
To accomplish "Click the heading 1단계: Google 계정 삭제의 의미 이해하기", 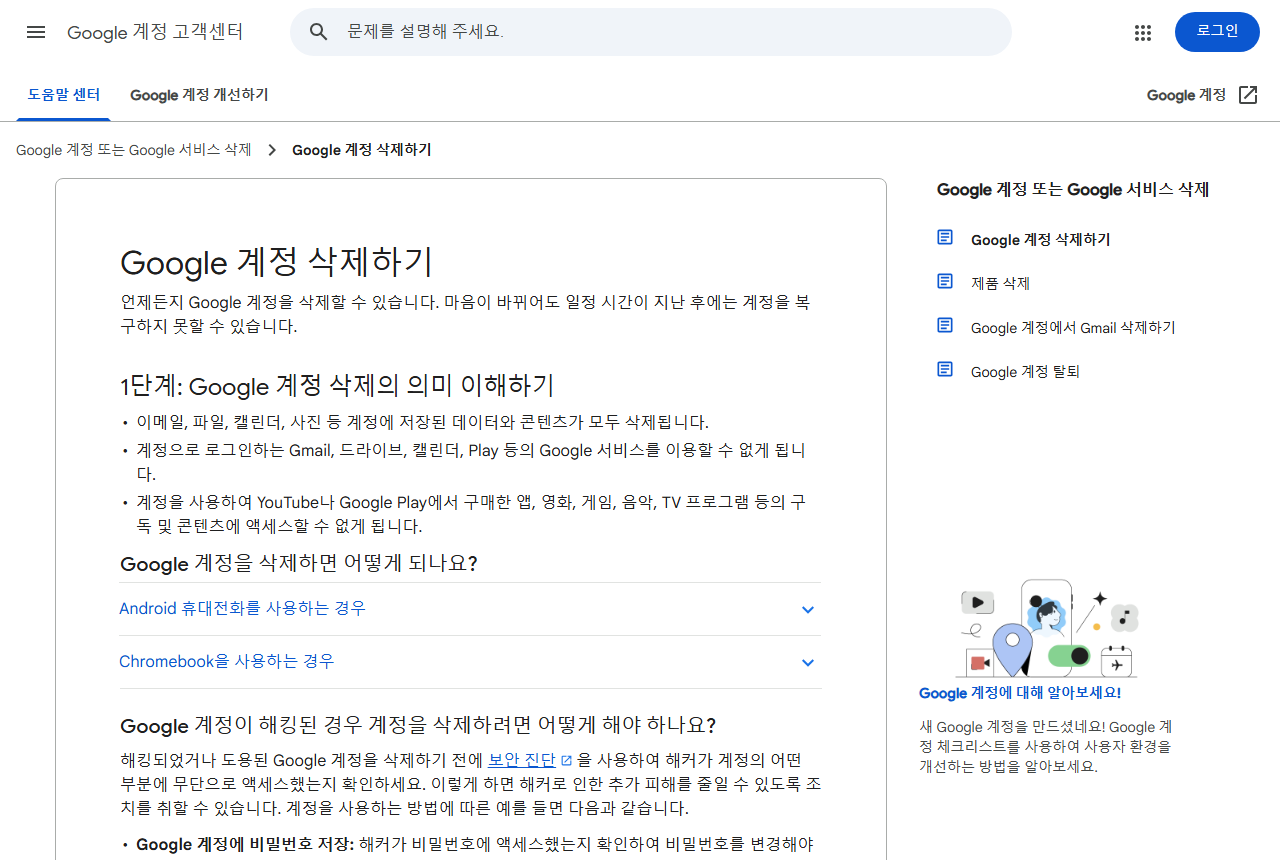I will pos(337,386).
